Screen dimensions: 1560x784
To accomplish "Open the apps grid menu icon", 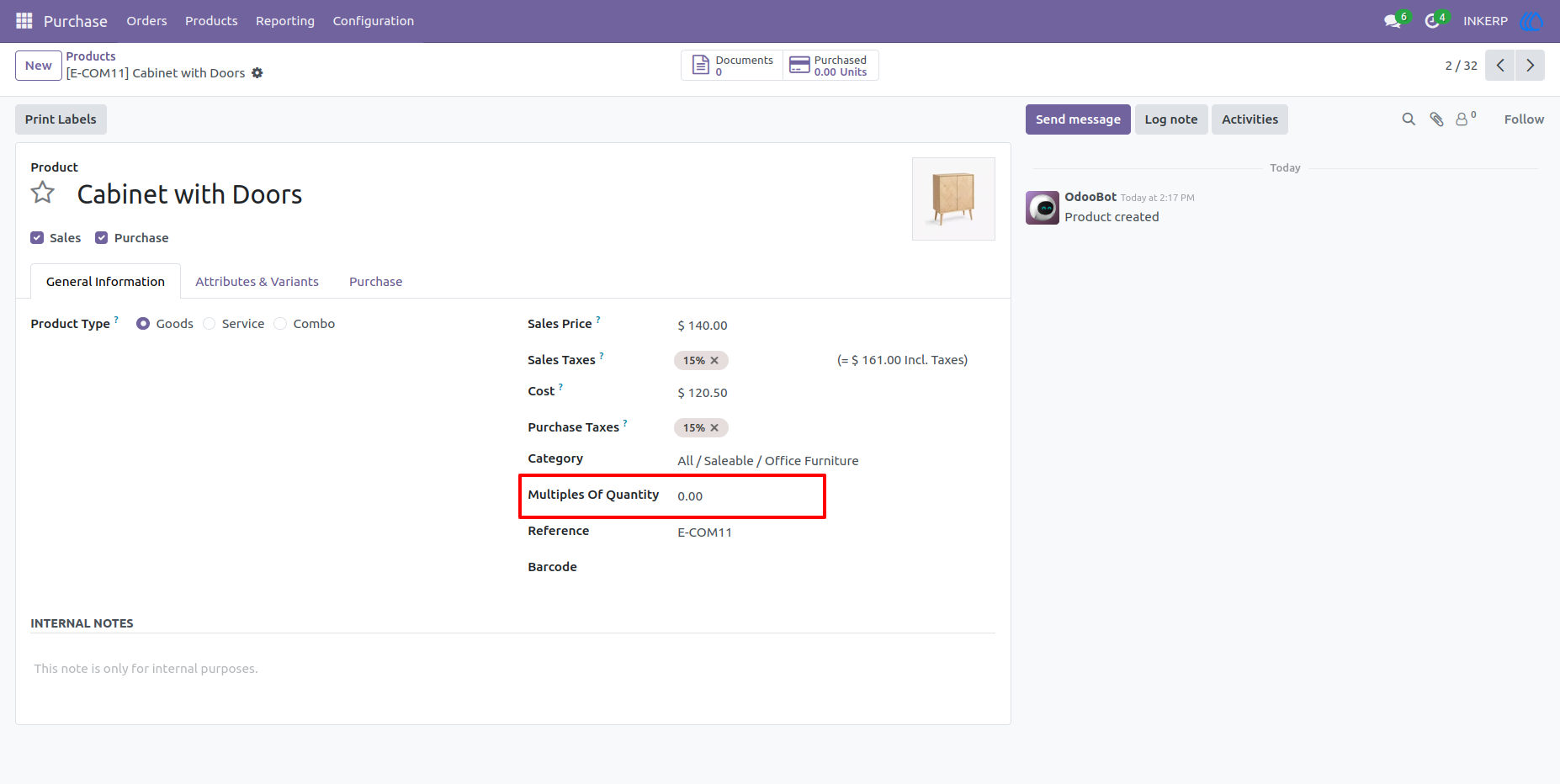I will [x=24, y=20].
